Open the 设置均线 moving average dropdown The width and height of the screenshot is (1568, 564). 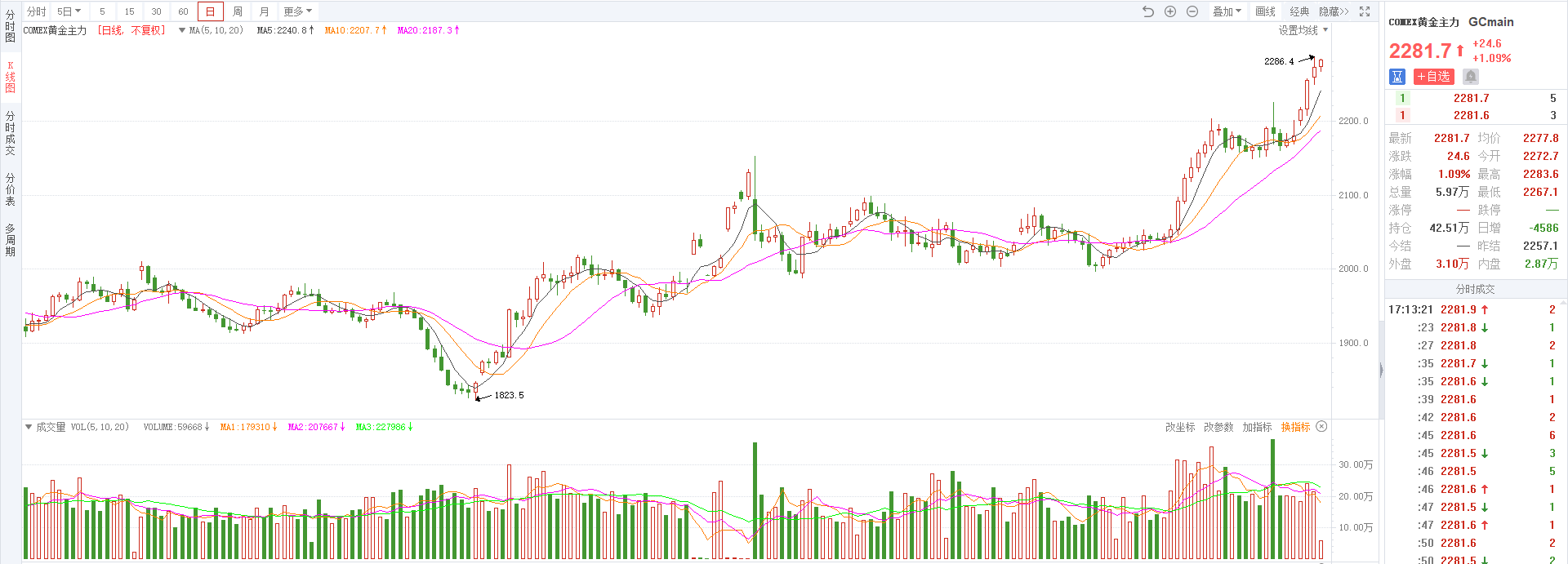point(1303,30)
